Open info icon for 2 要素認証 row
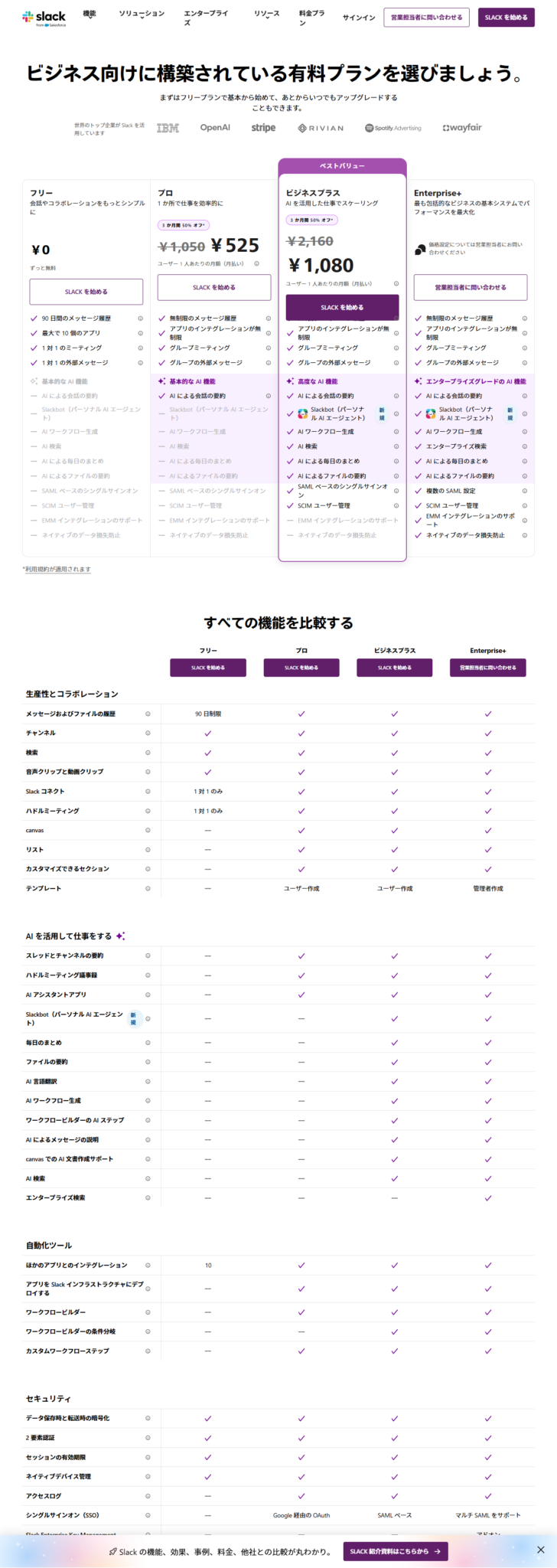557x1568 pixels. coord(148,1437)
